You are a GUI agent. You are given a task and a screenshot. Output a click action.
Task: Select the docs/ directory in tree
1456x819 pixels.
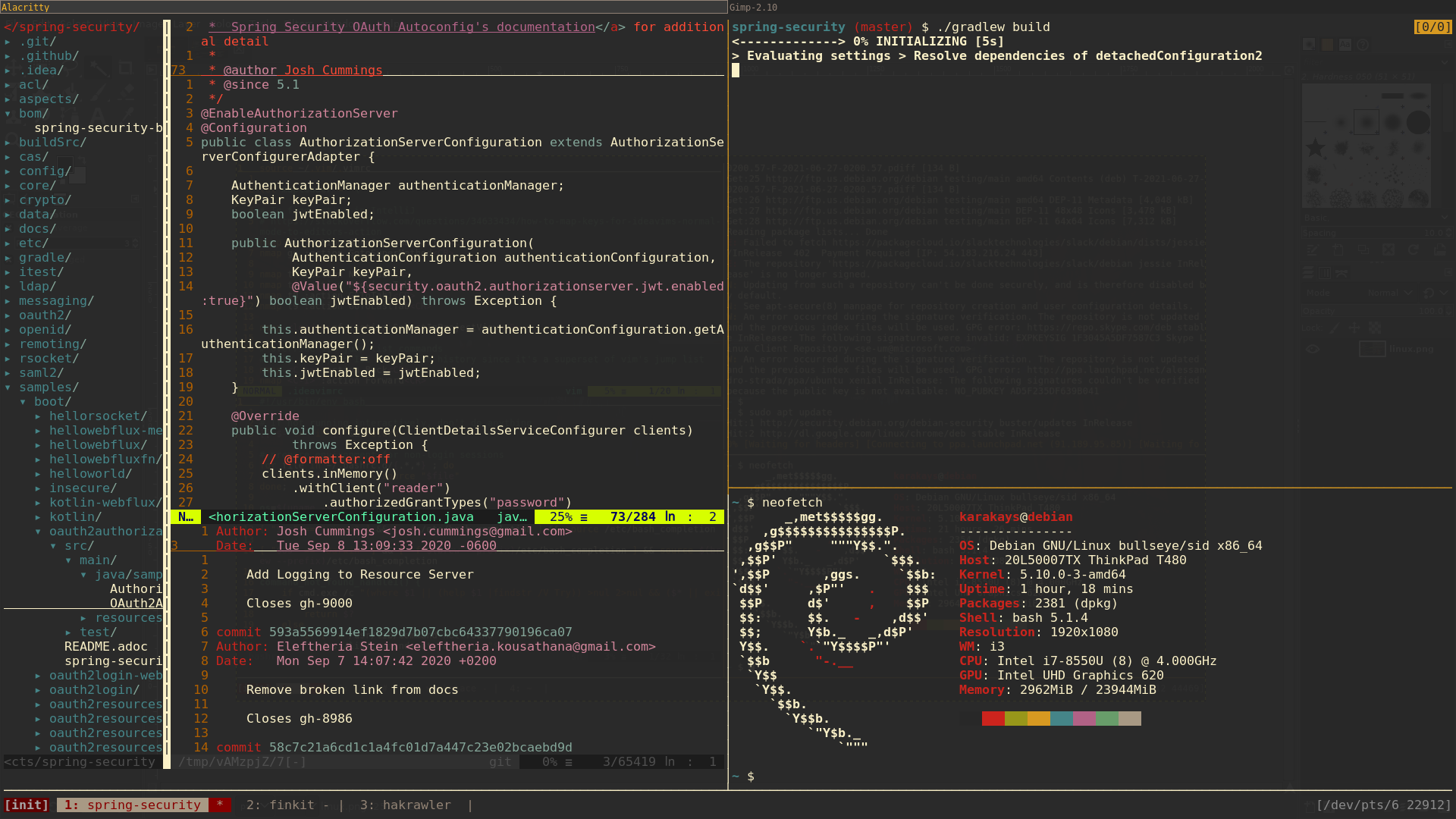(x=38, y=229)
